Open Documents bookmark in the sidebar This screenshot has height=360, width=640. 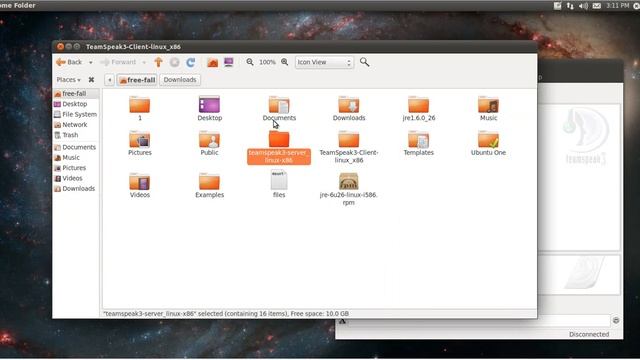pos(76,147)
